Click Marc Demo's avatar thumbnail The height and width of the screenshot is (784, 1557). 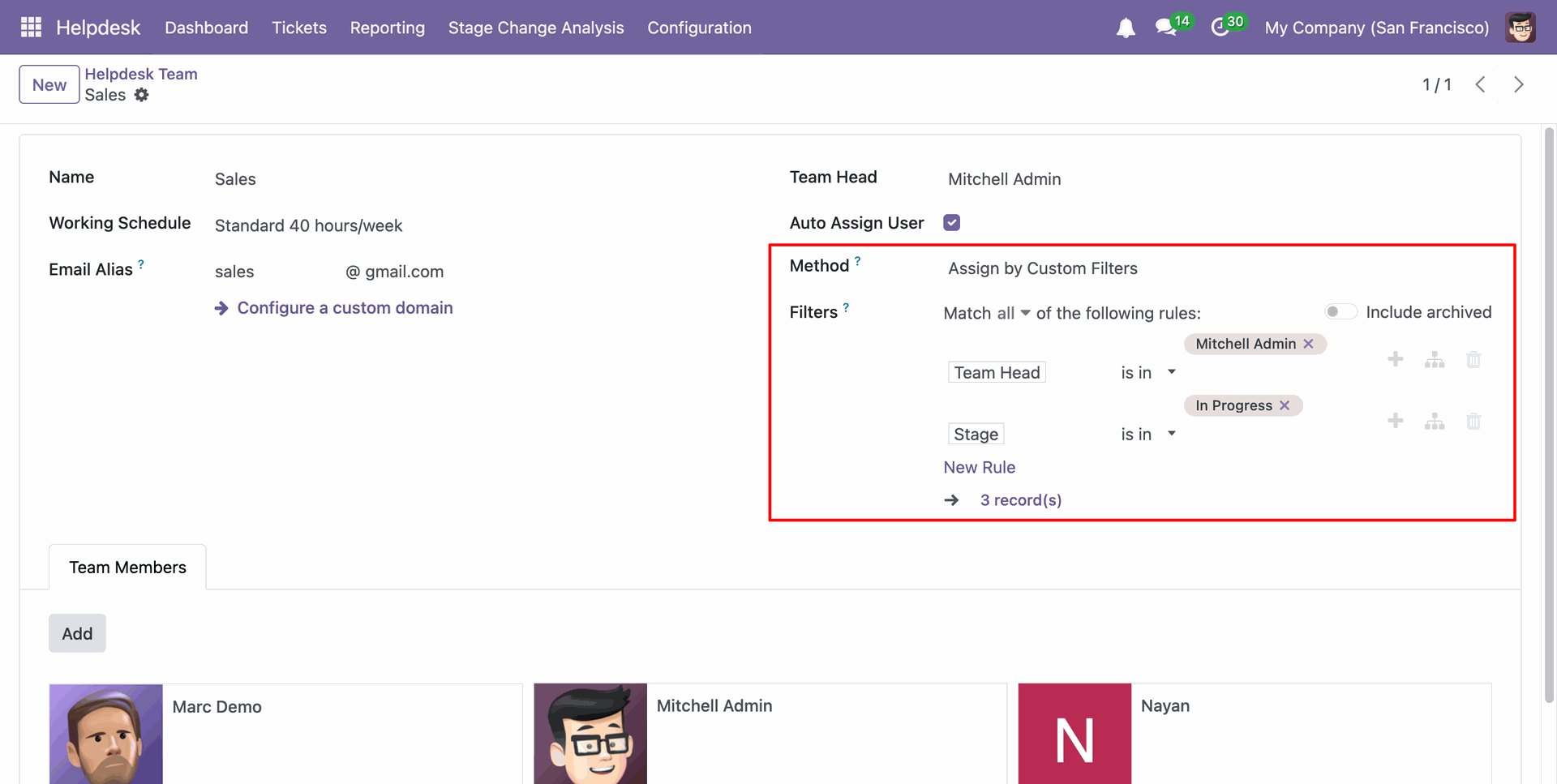tap(106, 734)
